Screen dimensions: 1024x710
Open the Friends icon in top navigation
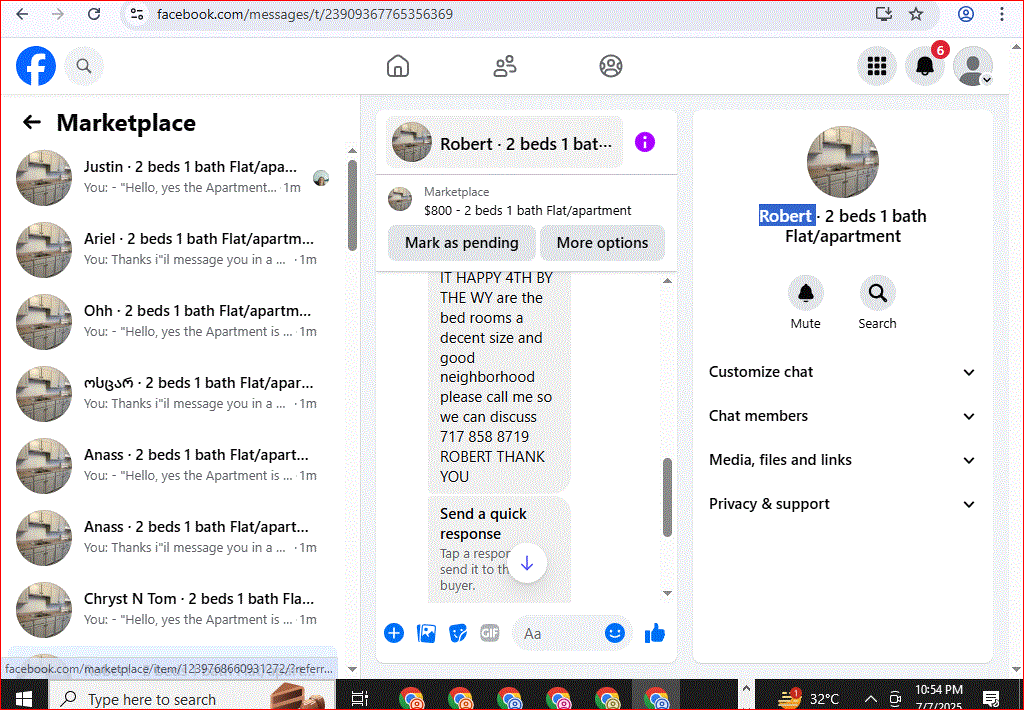click(x=505, y=66)
